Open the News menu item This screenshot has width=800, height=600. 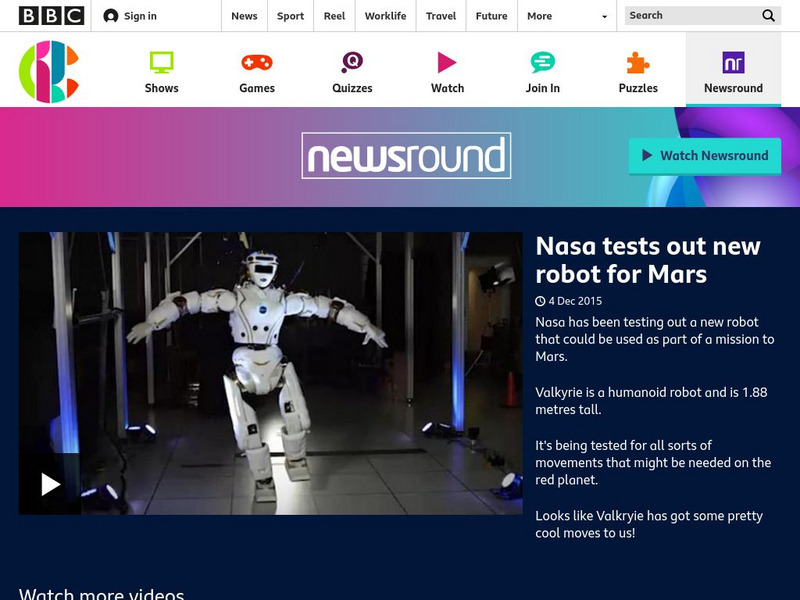[244, 16]
